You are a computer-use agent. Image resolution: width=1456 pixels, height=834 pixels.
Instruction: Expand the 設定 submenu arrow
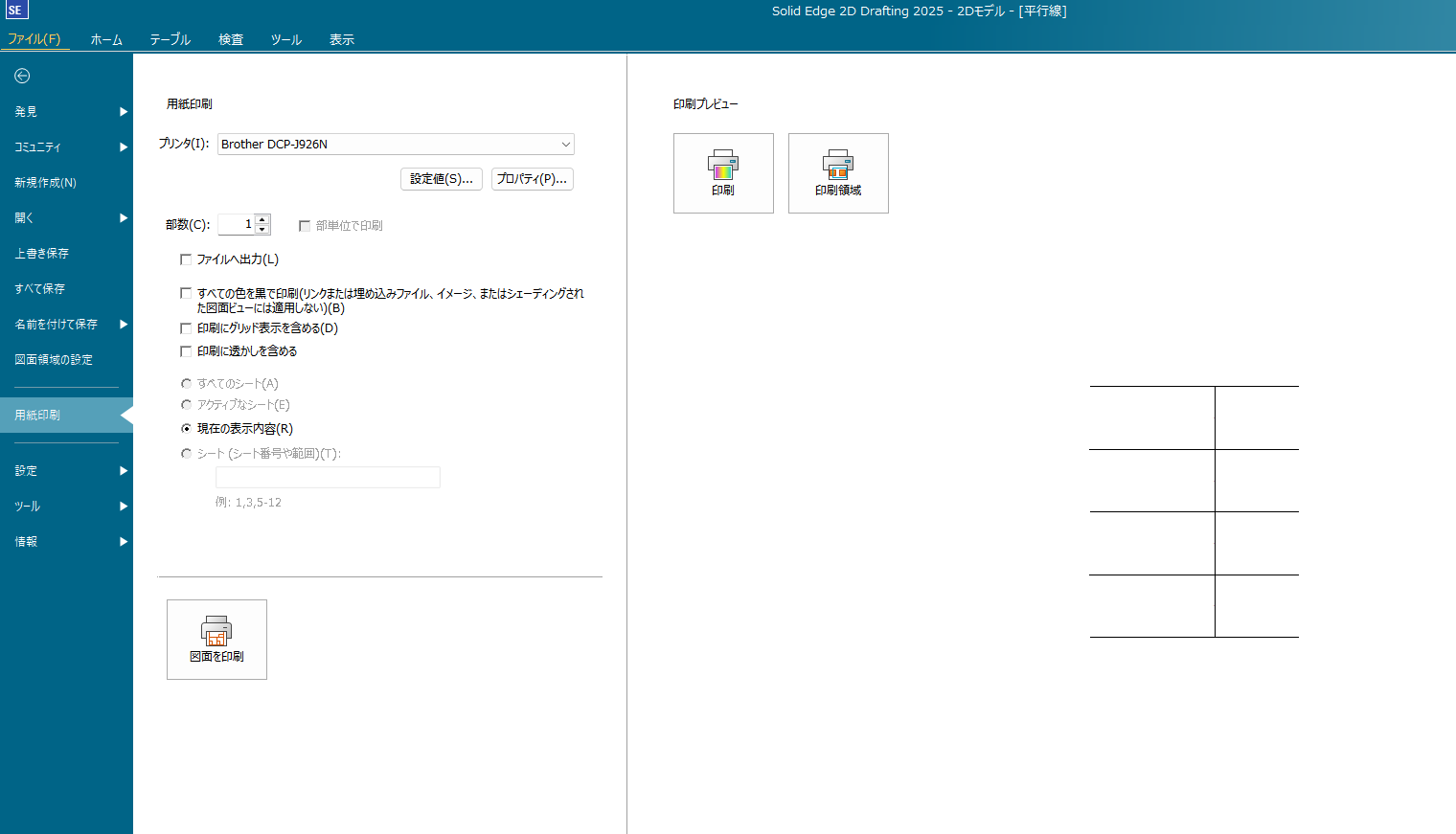(124, 471)
